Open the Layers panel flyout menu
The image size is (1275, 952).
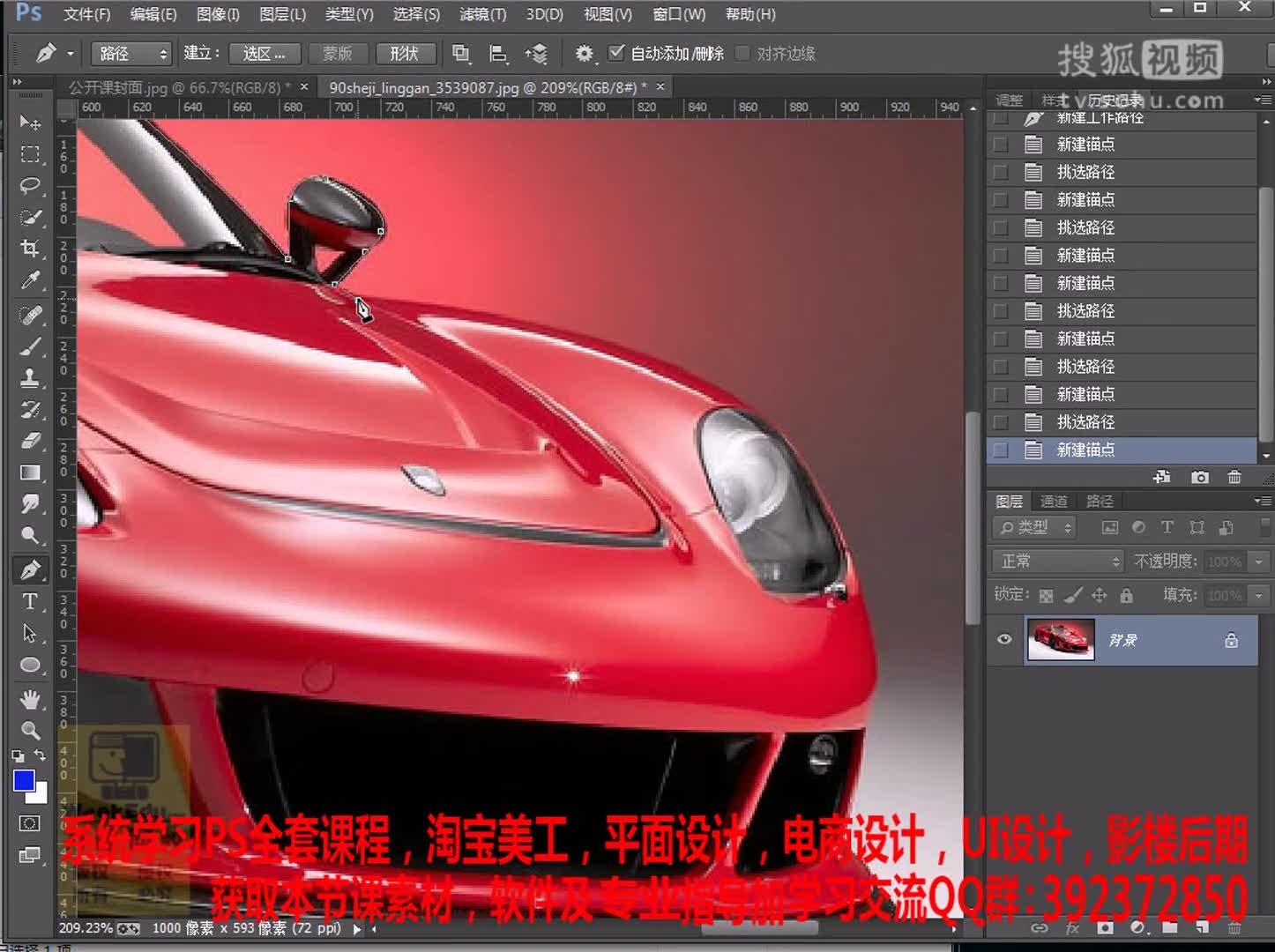point(1262,501)
